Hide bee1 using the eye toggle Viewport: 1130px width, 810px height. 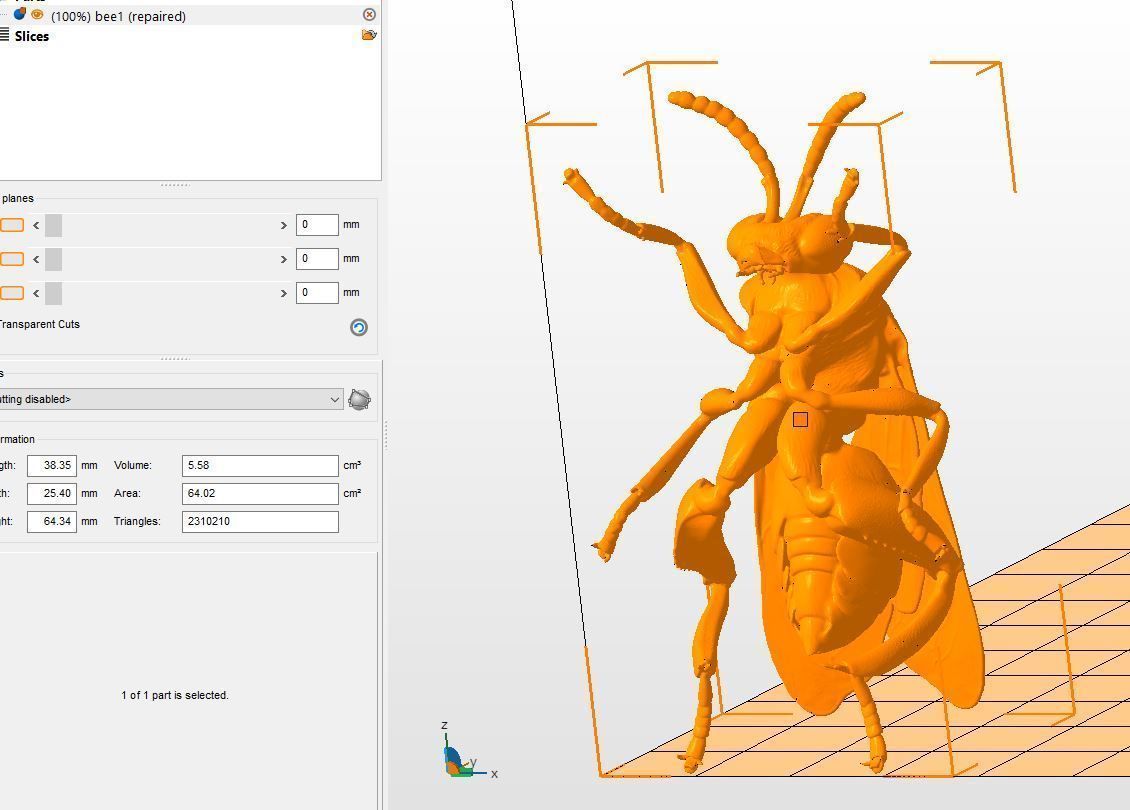coord(37,15)
